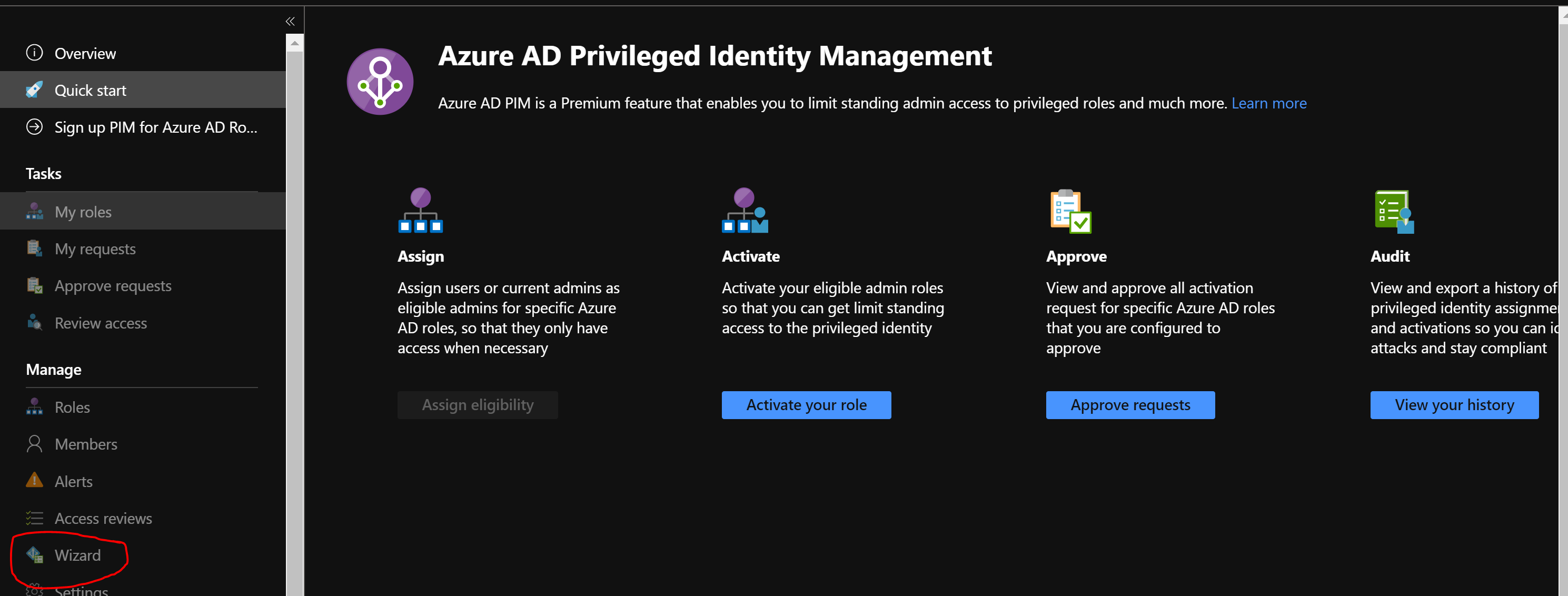Open Approve requests in sidebar menu

click(113, 285)
